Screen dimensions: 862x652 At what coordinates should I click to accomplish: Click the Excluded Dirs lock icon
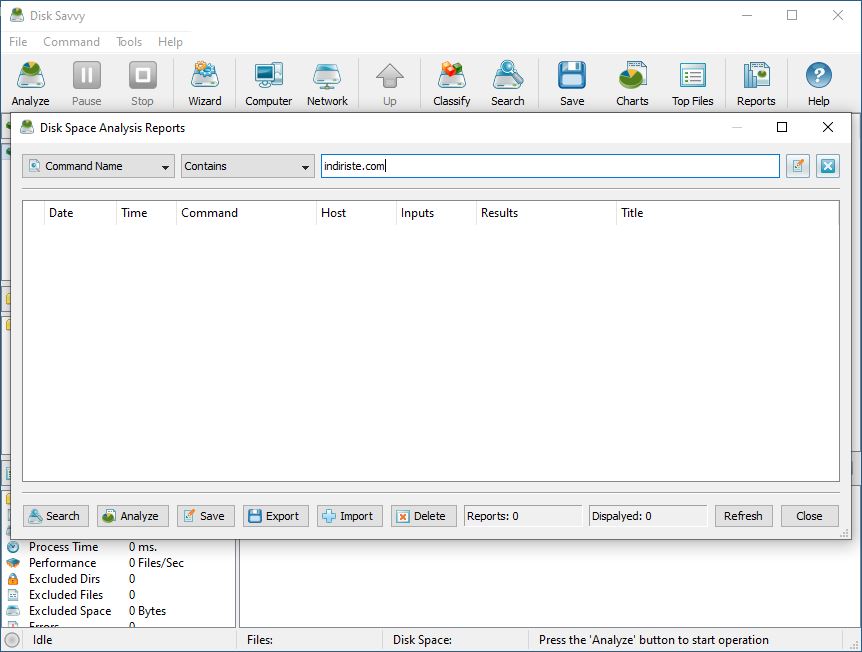pyautogui.click(x=13, y=579)
